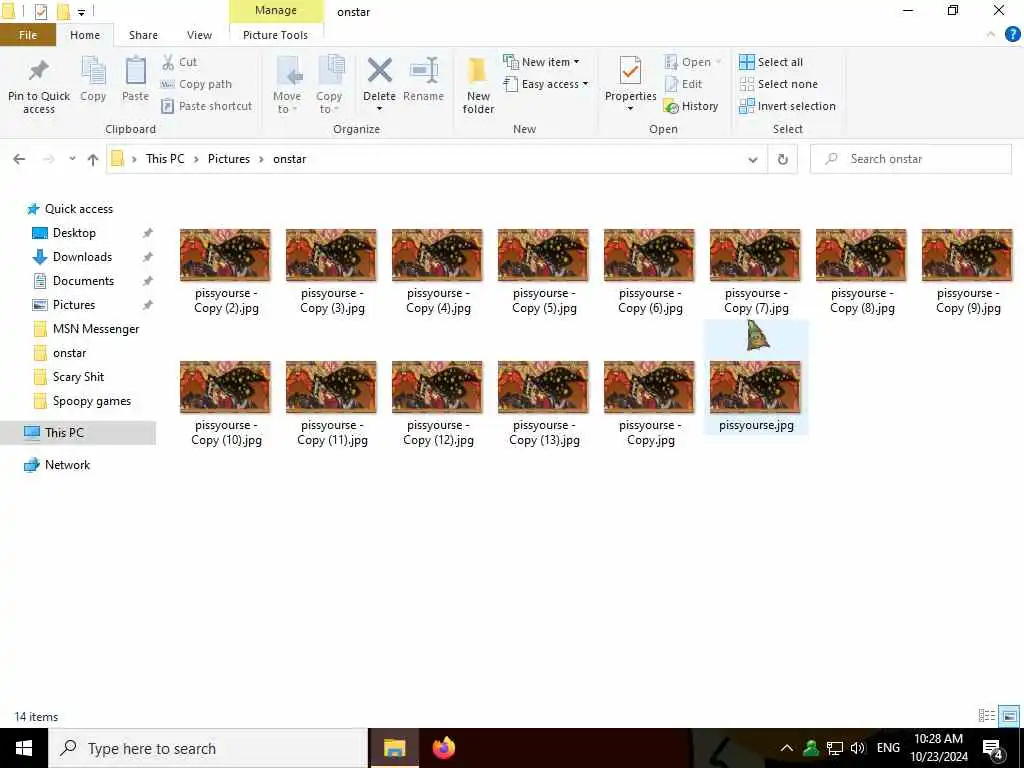
Task: Click the Copy ribbon icon
Action: [x=93, y=71]
